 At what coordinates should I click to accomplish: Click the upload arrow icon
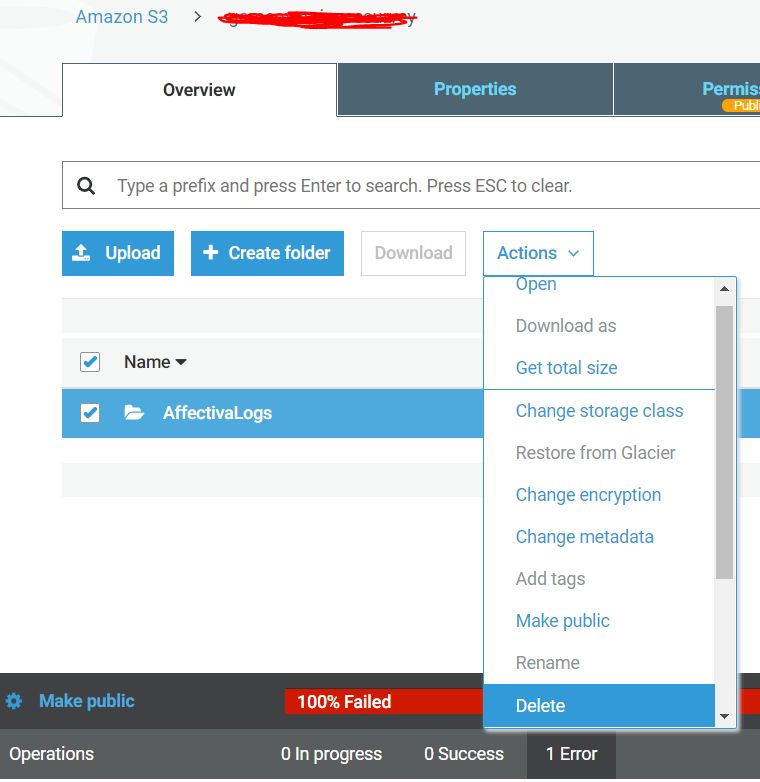click(x=82, y=253)
